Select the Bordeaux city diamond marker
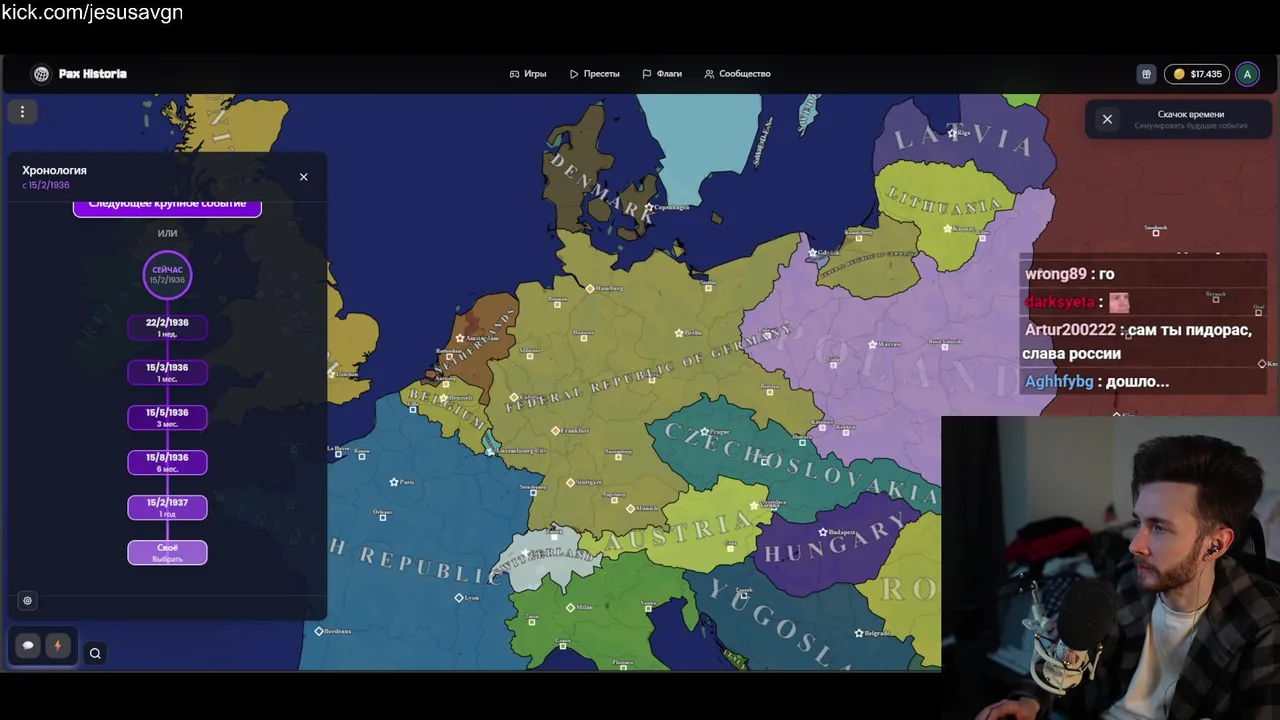Viewport: 1280px width, 720px height. [x=319, y=631]
